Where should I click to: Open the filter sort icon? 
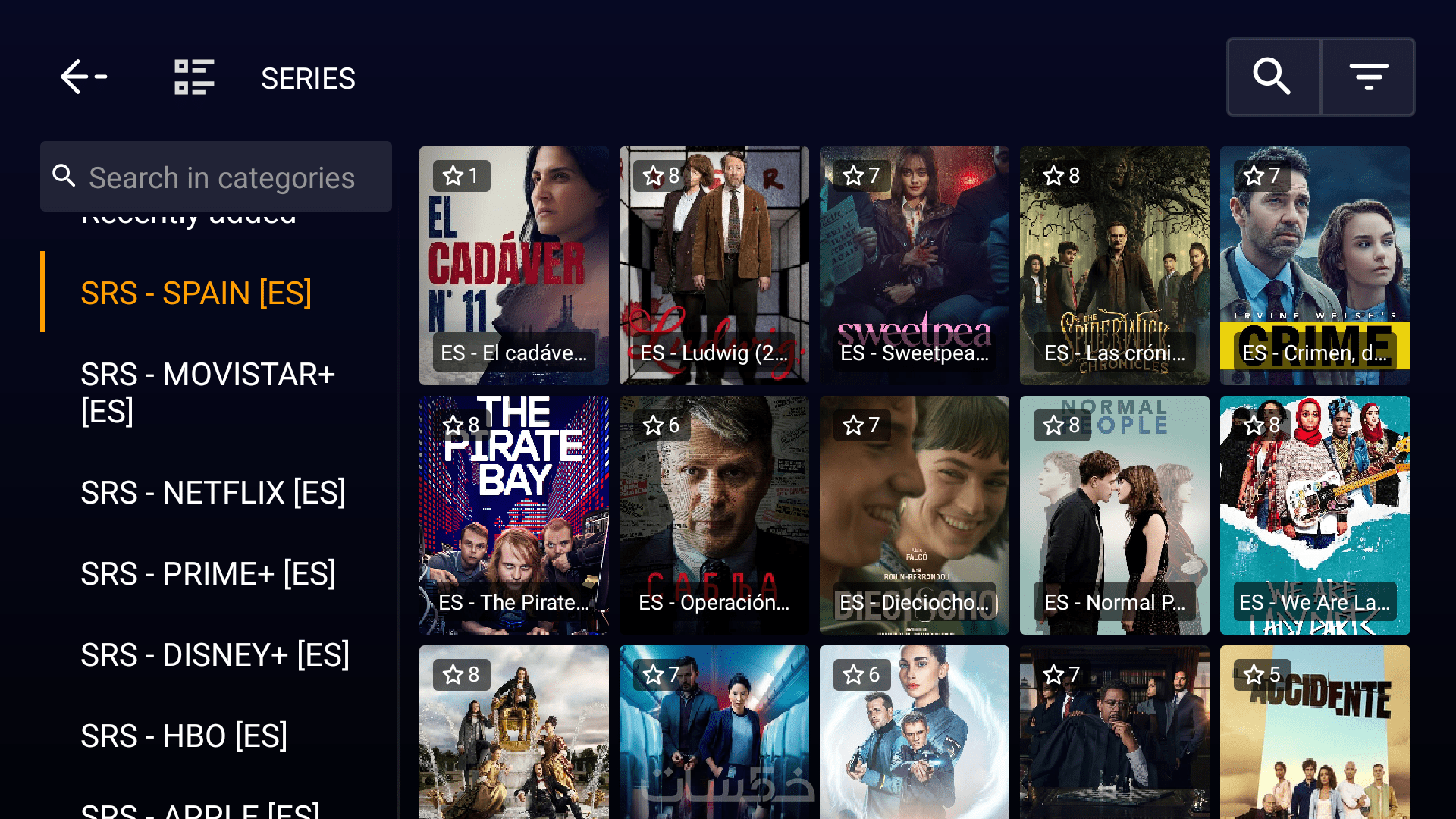tap(1369, 77)
